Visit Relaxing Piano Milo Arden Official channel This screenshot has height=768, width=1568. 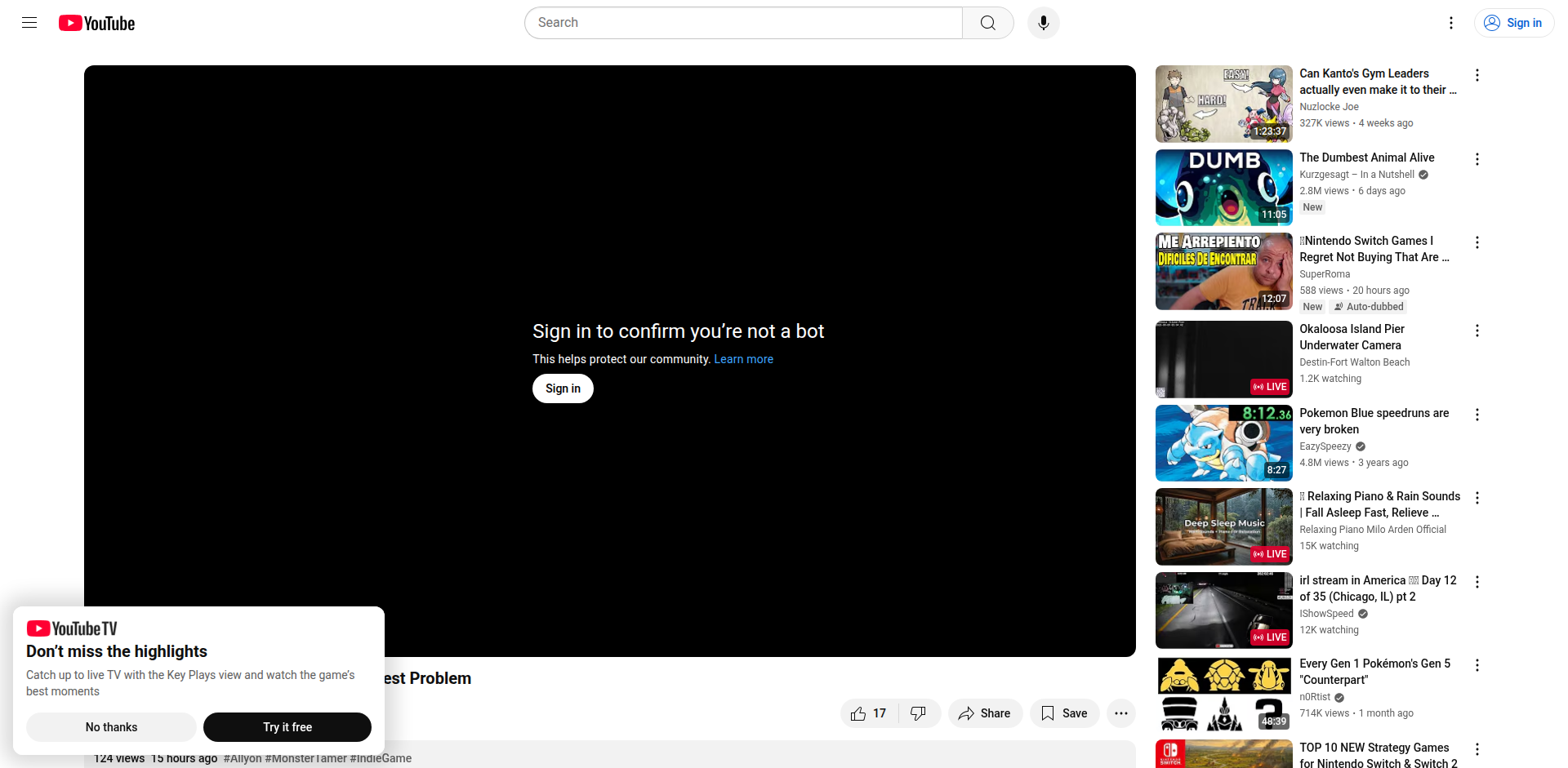click(1373, 530)
